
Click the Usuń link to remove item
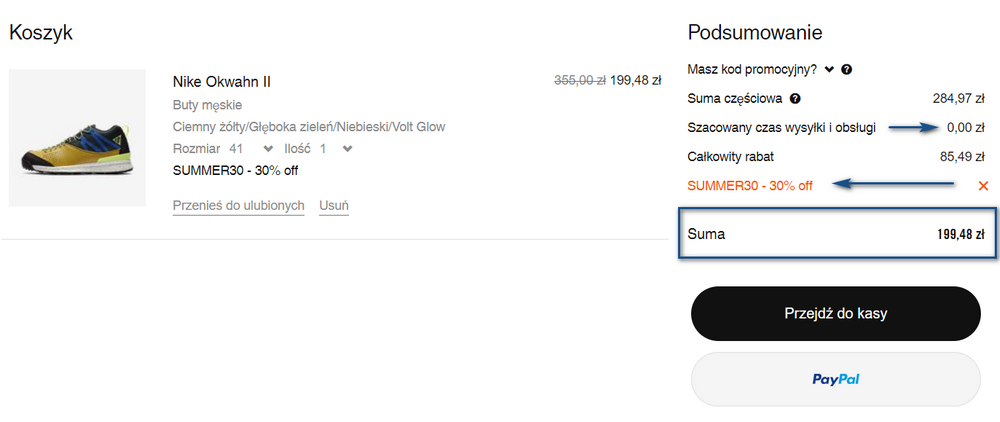pyautogui.click(x=334, y=206)
